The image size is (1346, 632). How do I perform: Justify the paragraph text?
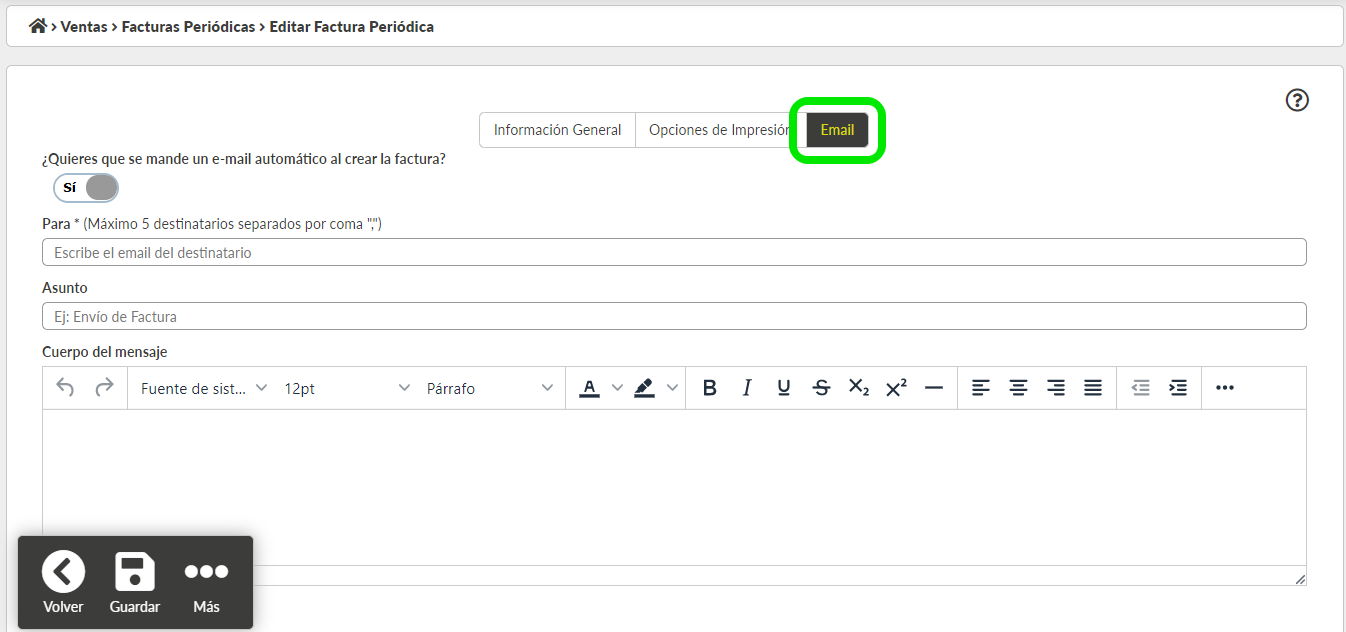pos(1093,388)
